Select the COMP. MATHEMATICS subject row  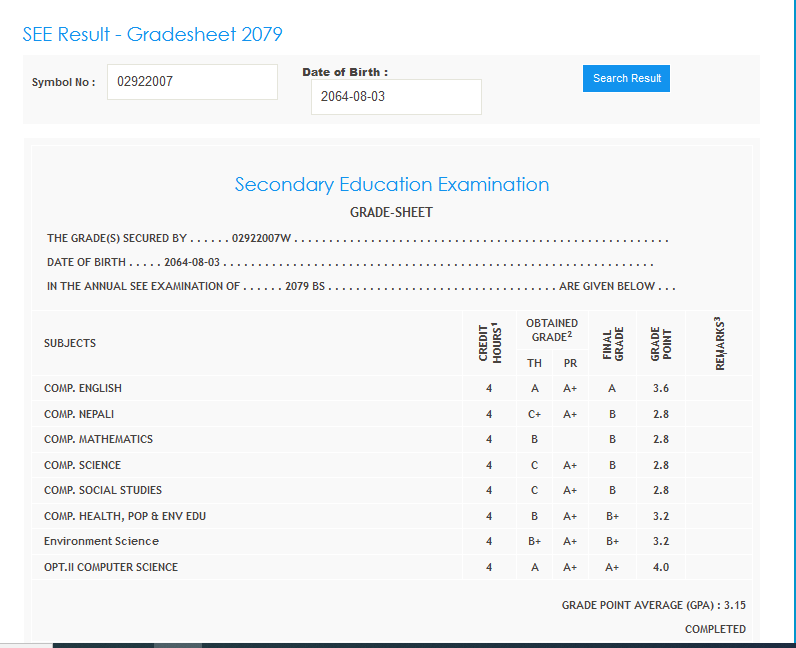(x=98, y=439)
